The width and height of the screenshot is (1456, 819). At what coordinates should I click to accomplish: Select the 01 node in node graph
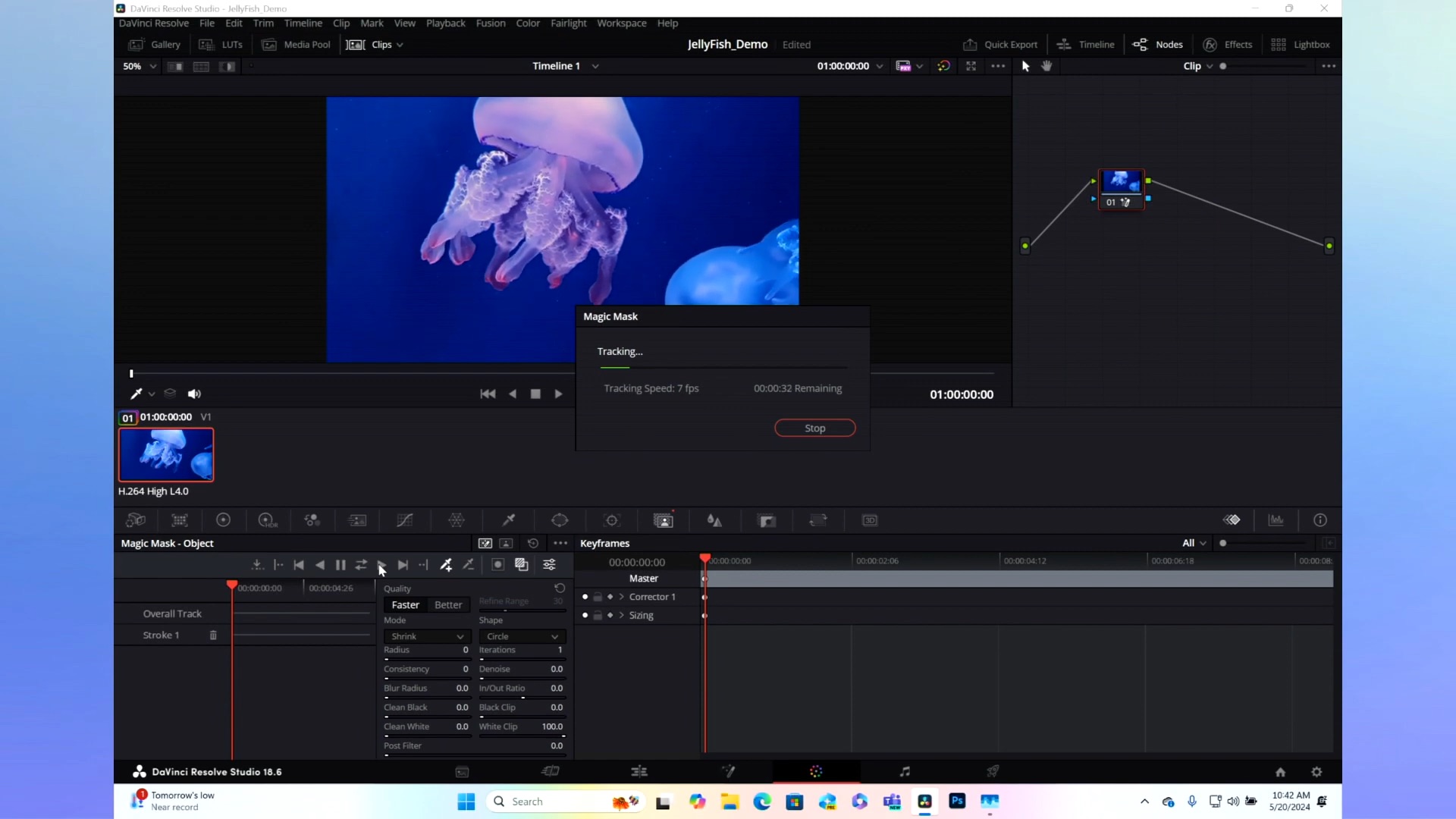click(x=1121, y=189)
